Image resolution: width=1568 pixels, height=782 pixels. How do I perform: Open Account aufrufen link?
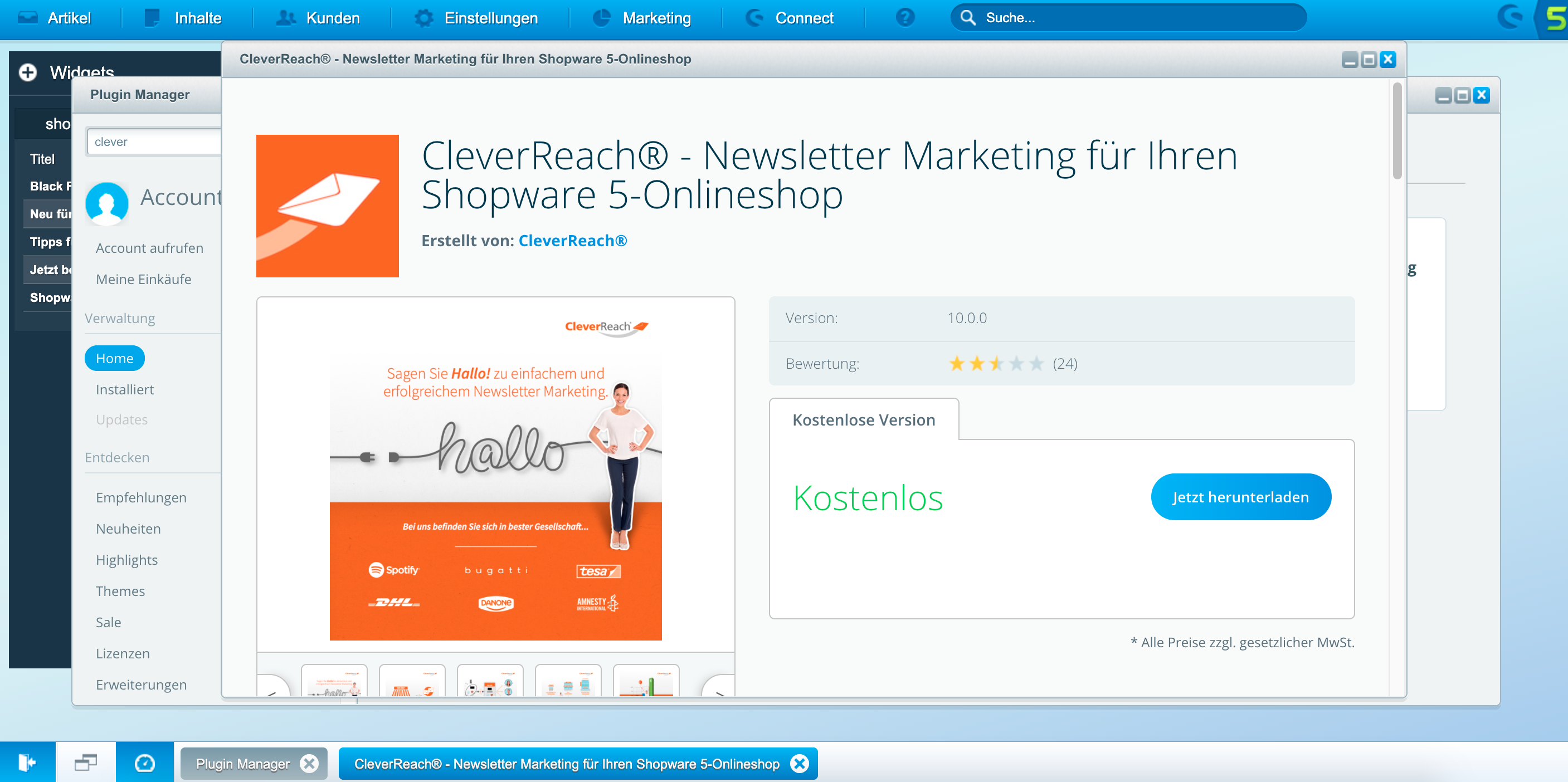149,248
